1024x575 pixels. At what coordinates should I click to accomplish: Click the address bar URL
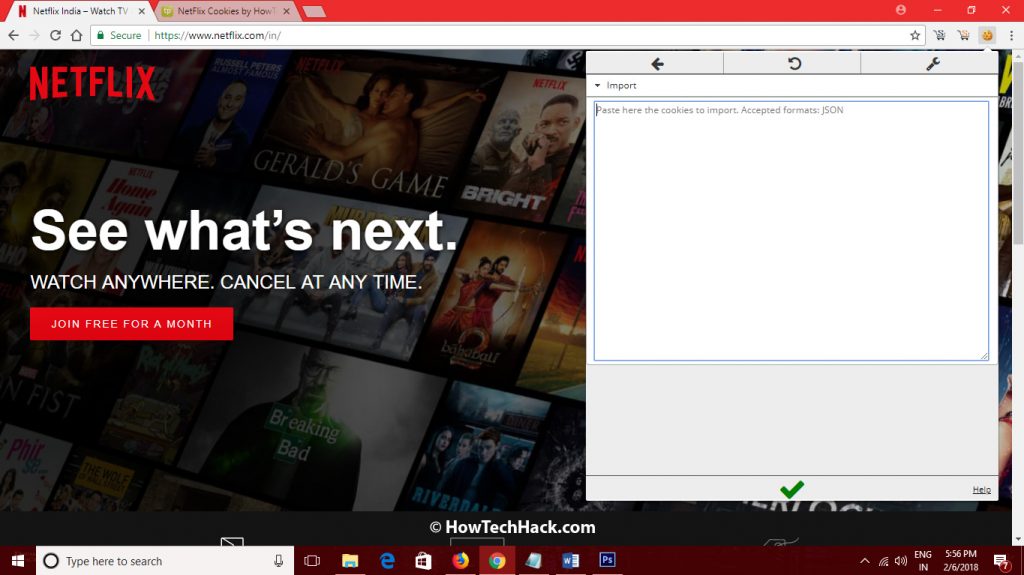click(217, 35)
